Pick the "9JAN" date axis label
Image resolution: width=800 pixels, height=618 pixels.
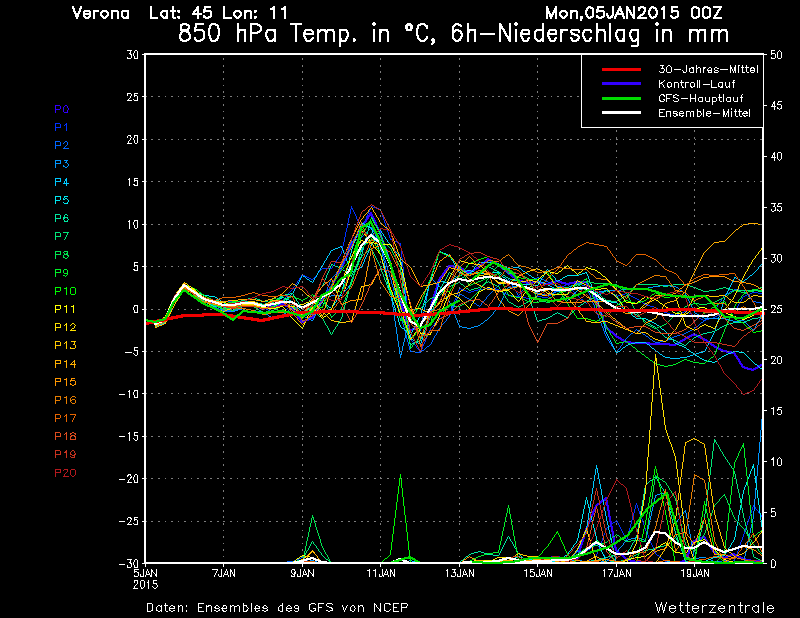tap(303, 573)
